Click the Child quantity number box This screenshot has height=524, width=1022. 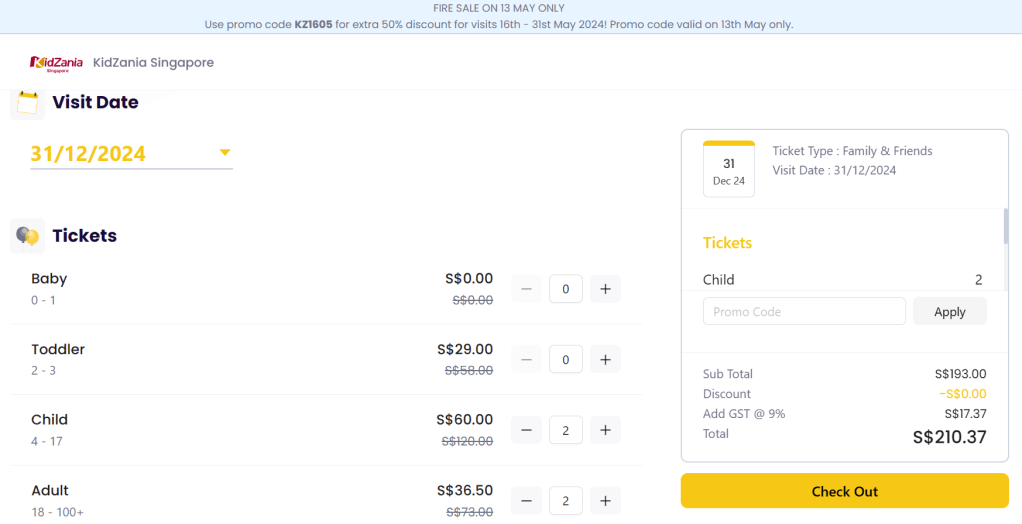point(566,430)
